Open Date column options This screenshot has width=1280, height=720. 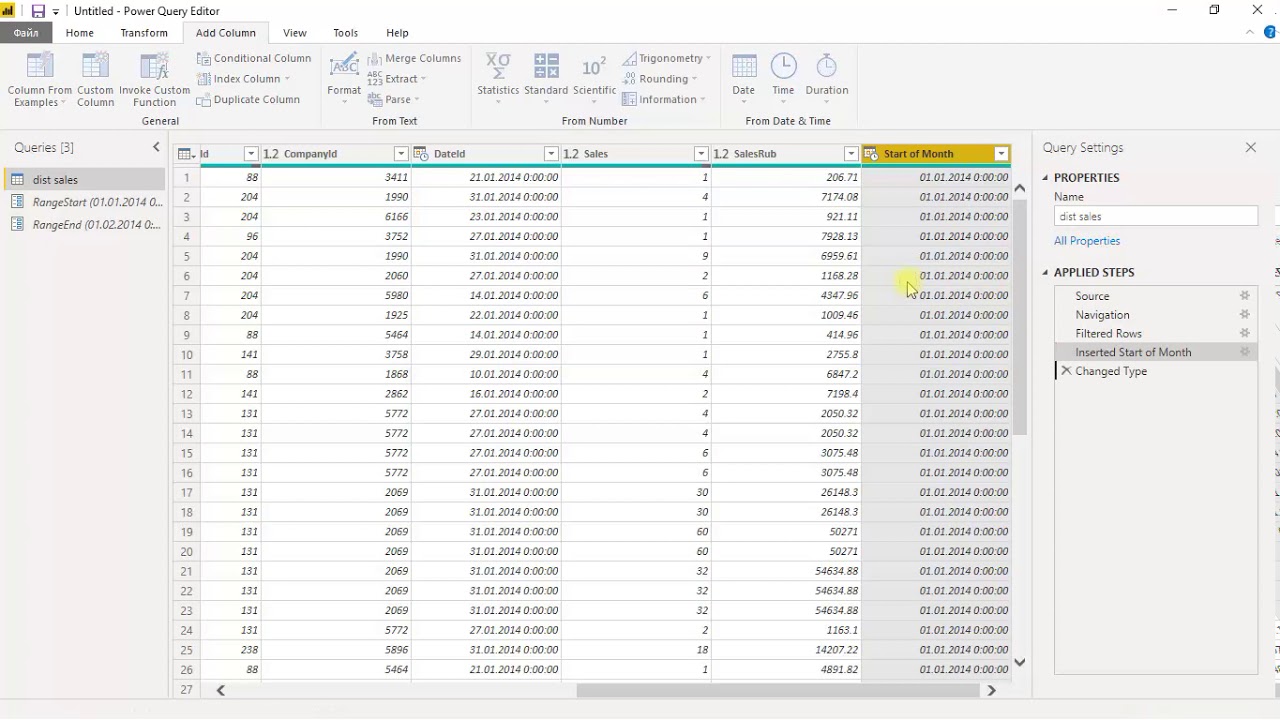coord(744,78)
